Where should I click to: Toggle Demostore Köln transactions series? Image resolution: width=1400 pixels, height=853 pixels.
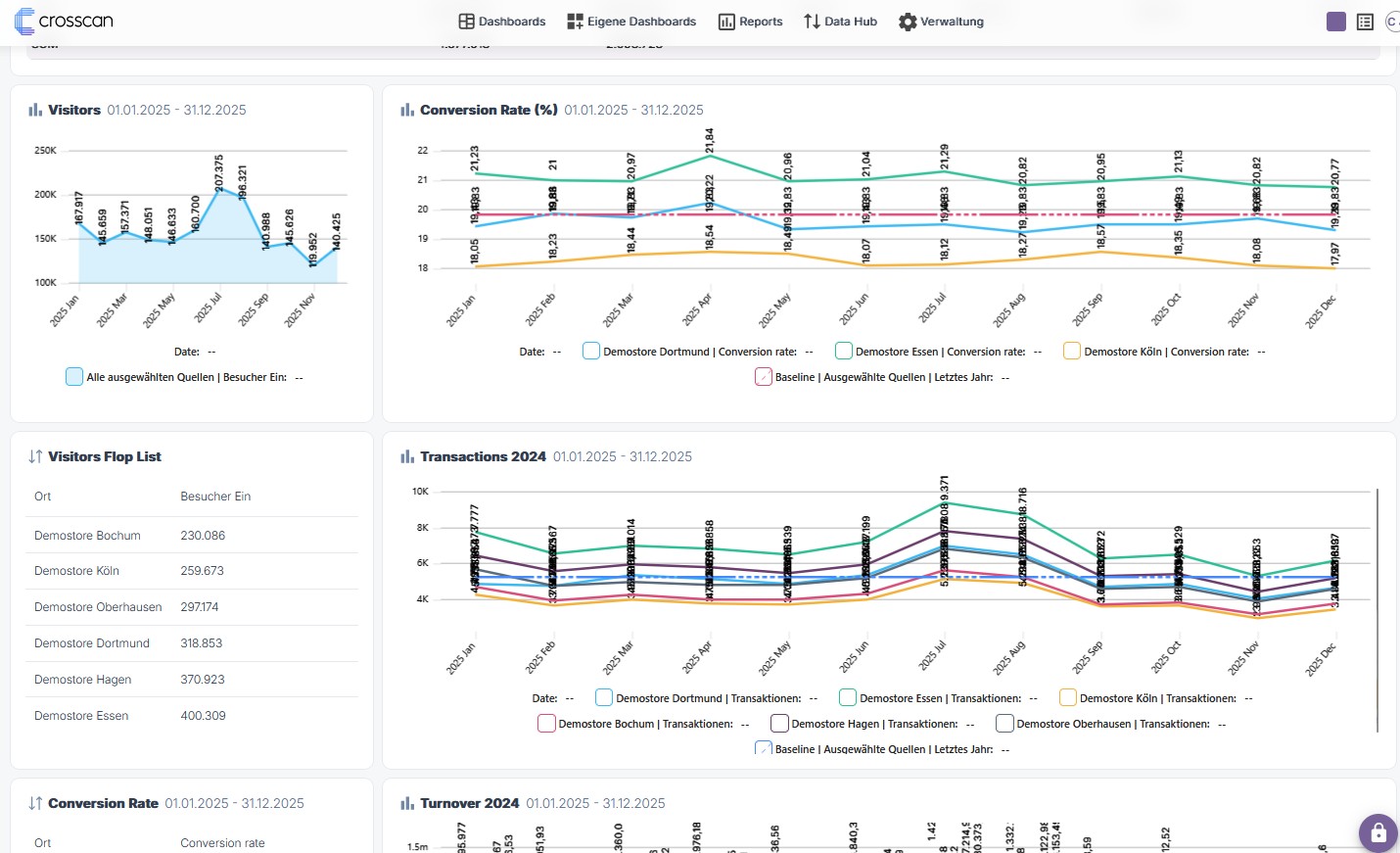[x=1068, y=697]
